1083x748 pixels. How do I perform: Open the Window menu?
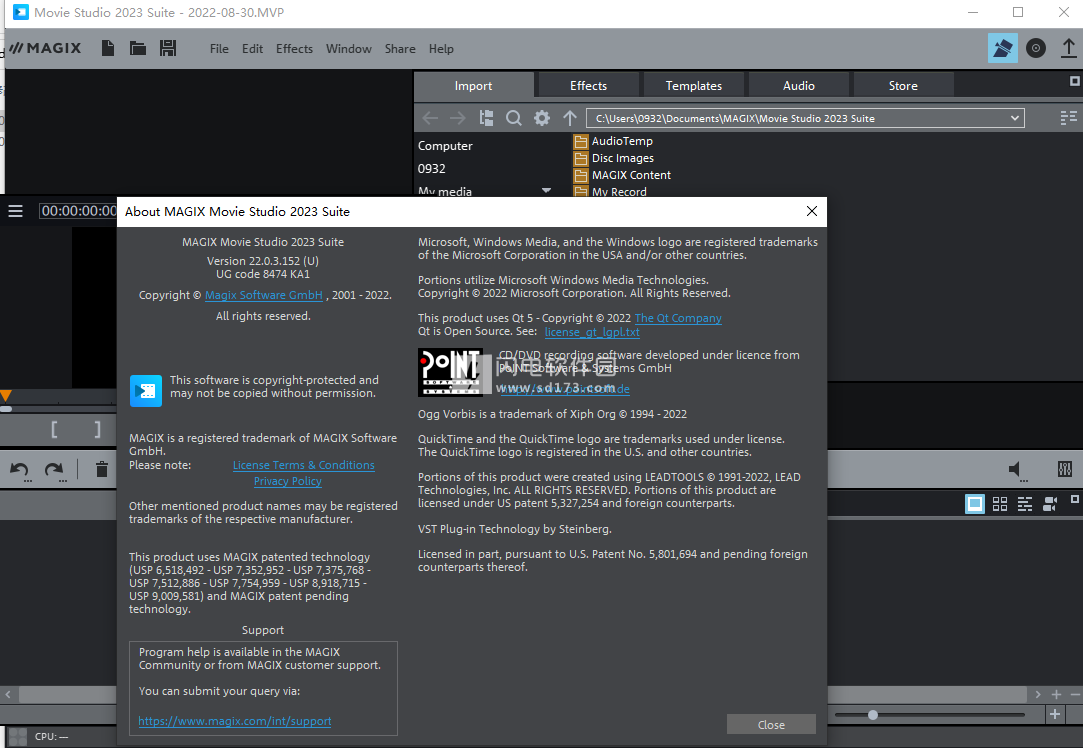click(x=349, y=48)
